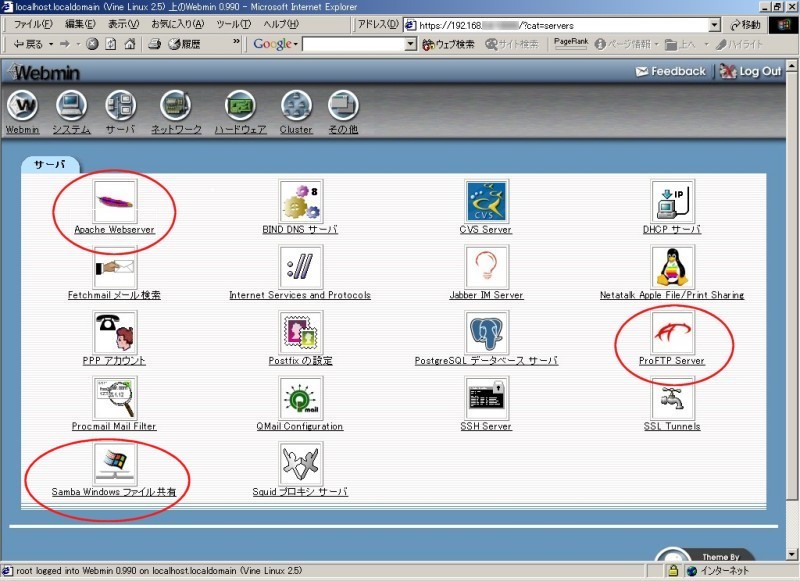Click the Feedback link

(671, 71)
